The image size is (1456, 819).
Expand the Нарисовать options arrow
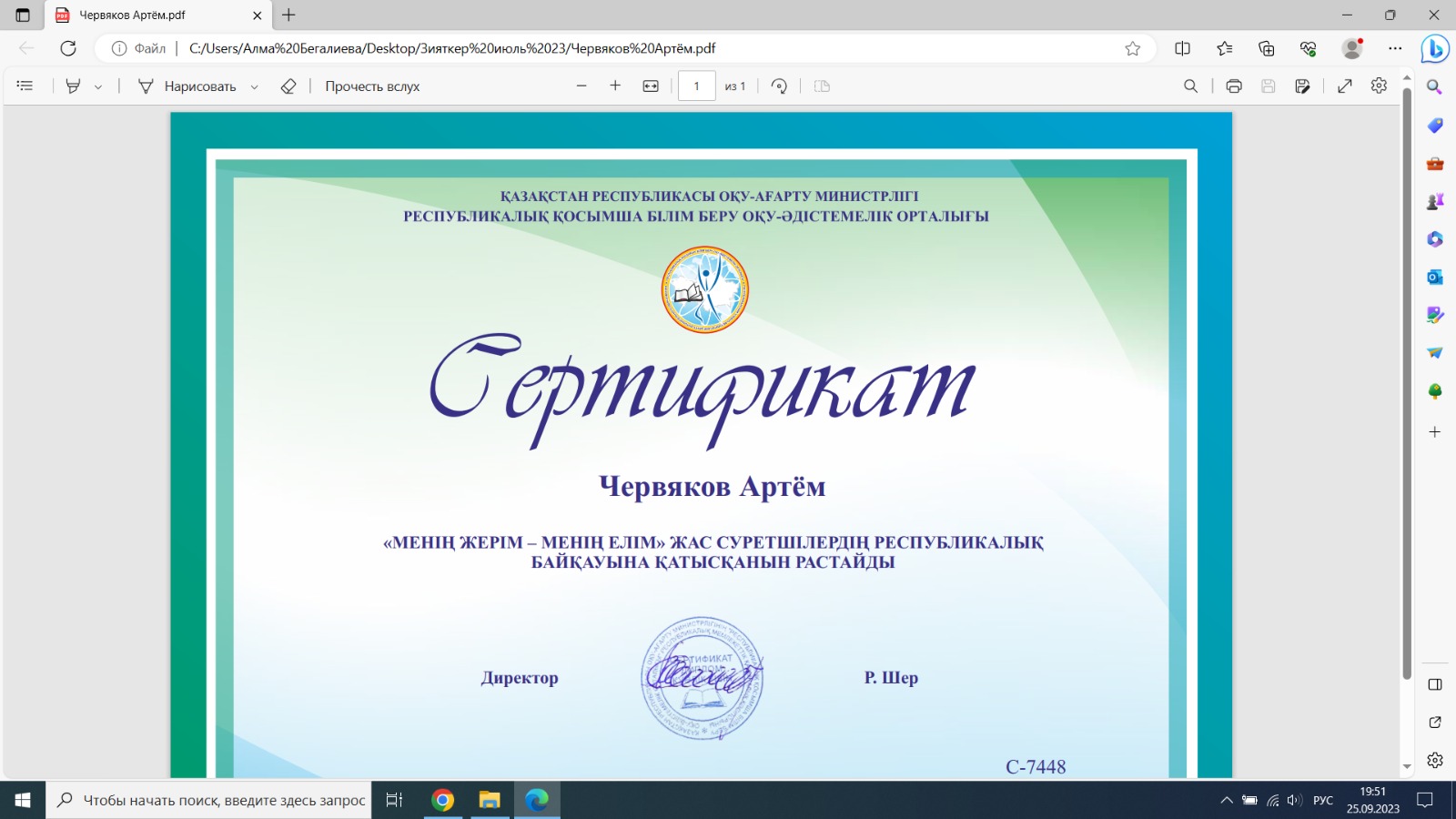coord(255,86)
